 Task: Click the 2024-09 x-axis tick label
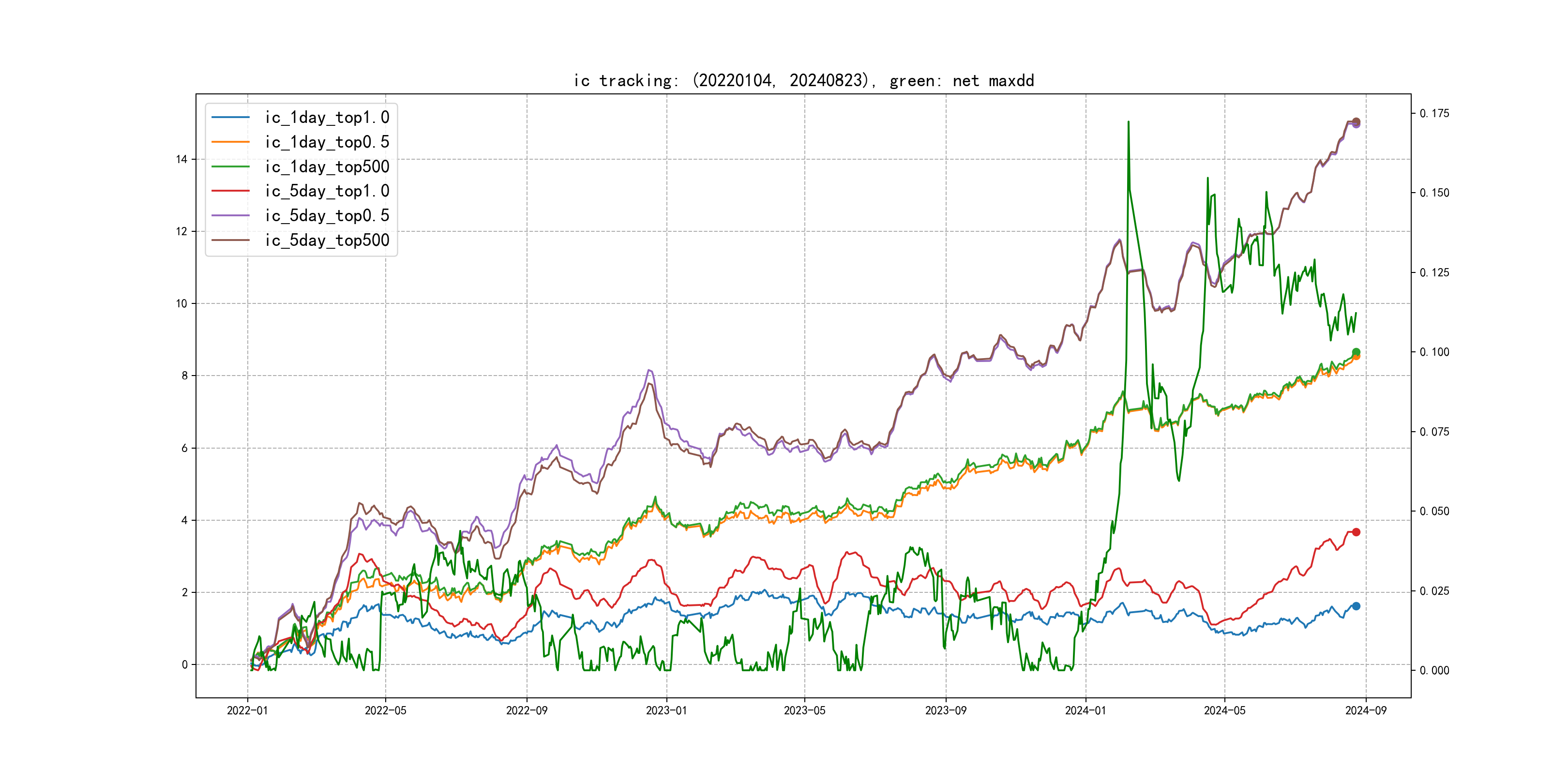1366,710
